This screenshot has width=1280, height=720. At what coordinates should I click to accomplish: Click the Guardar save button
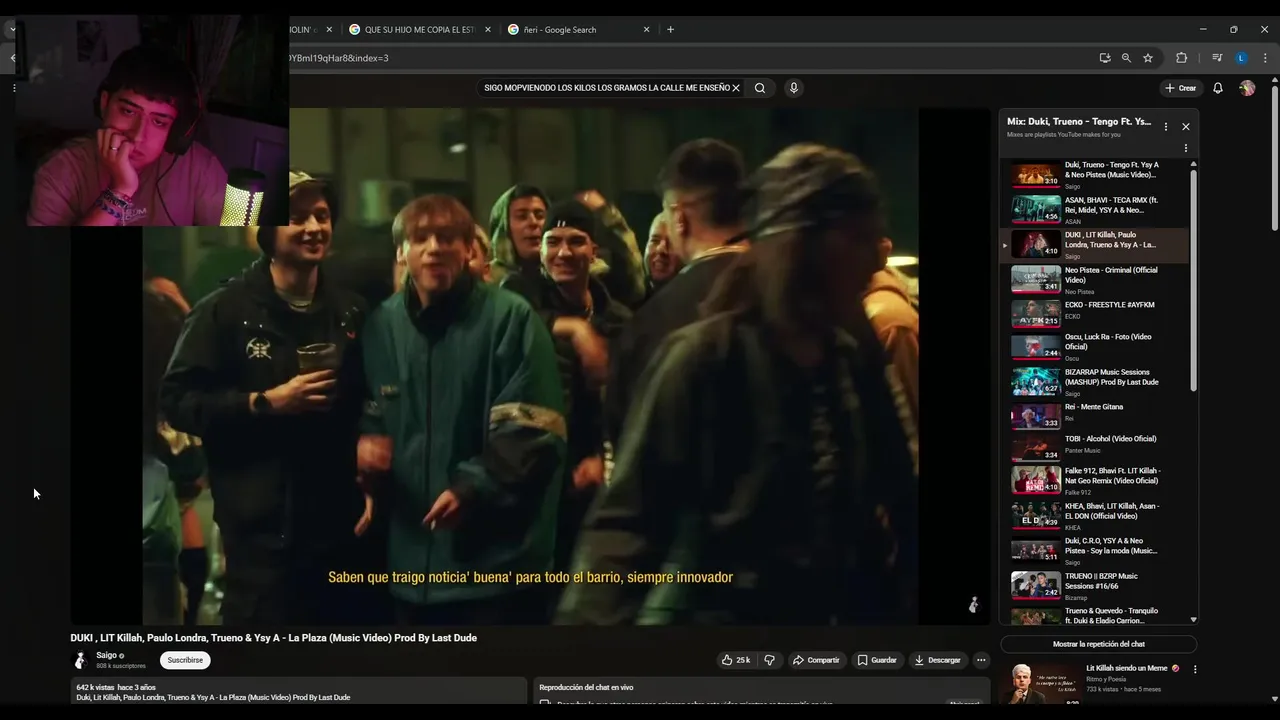pyautogui.click(x=877, y=660)
